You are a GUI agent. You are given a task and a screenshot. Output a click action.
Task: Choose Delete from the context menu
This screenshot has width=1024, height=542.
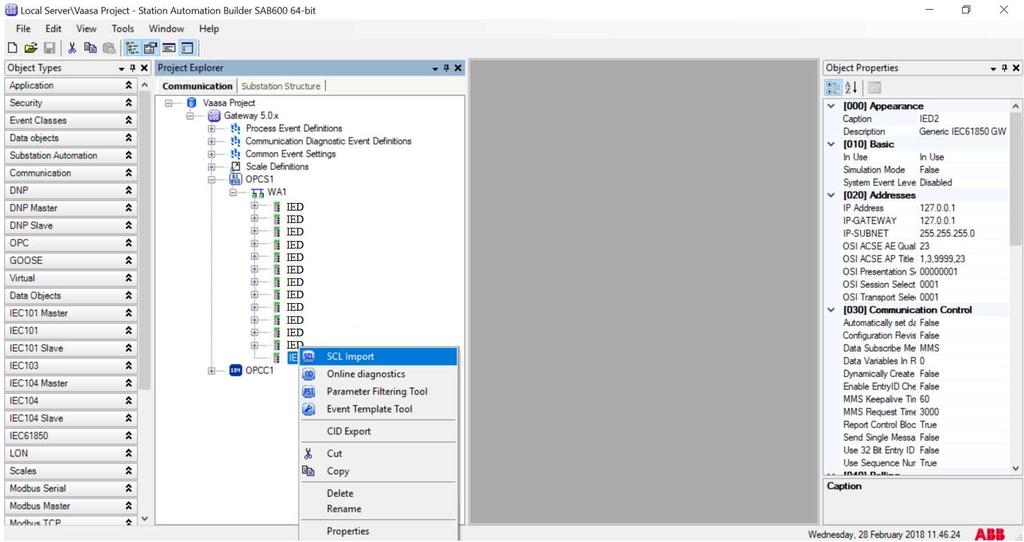pos(379,494)
